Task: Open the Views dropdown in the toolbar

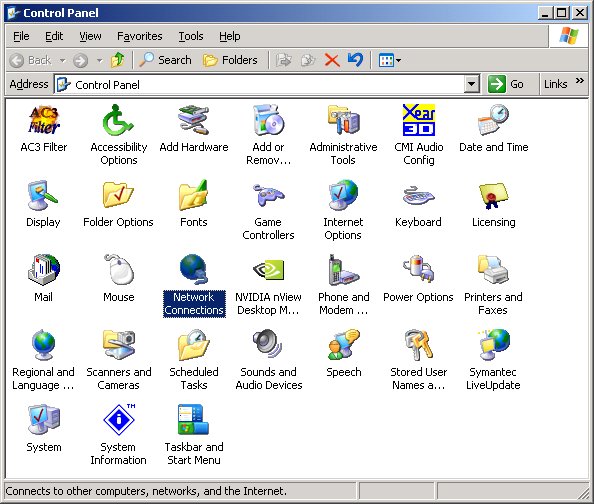Action: (390, 60)
